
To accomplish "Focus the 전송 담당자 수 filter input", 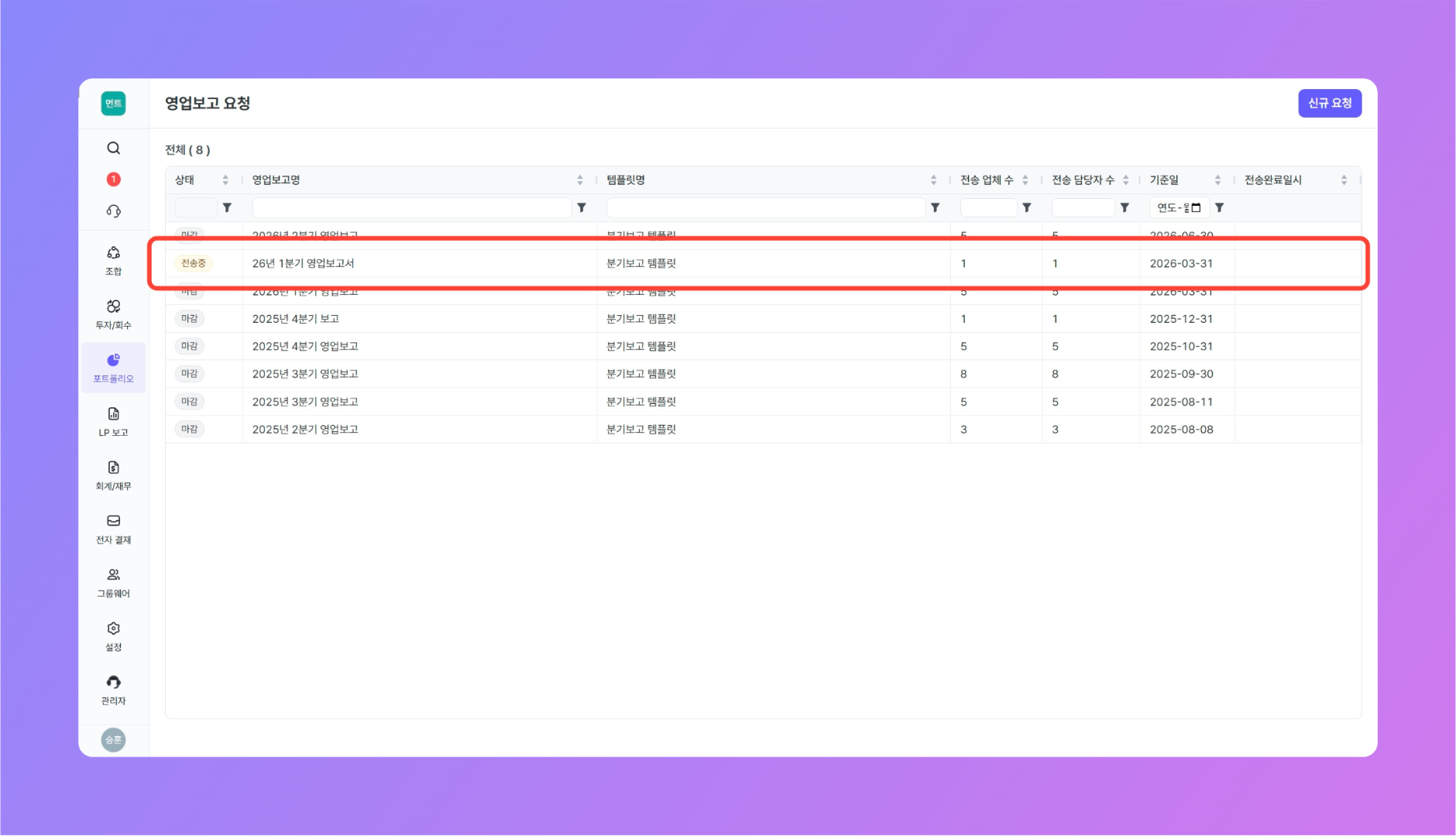I will (x=1083, y=207).
